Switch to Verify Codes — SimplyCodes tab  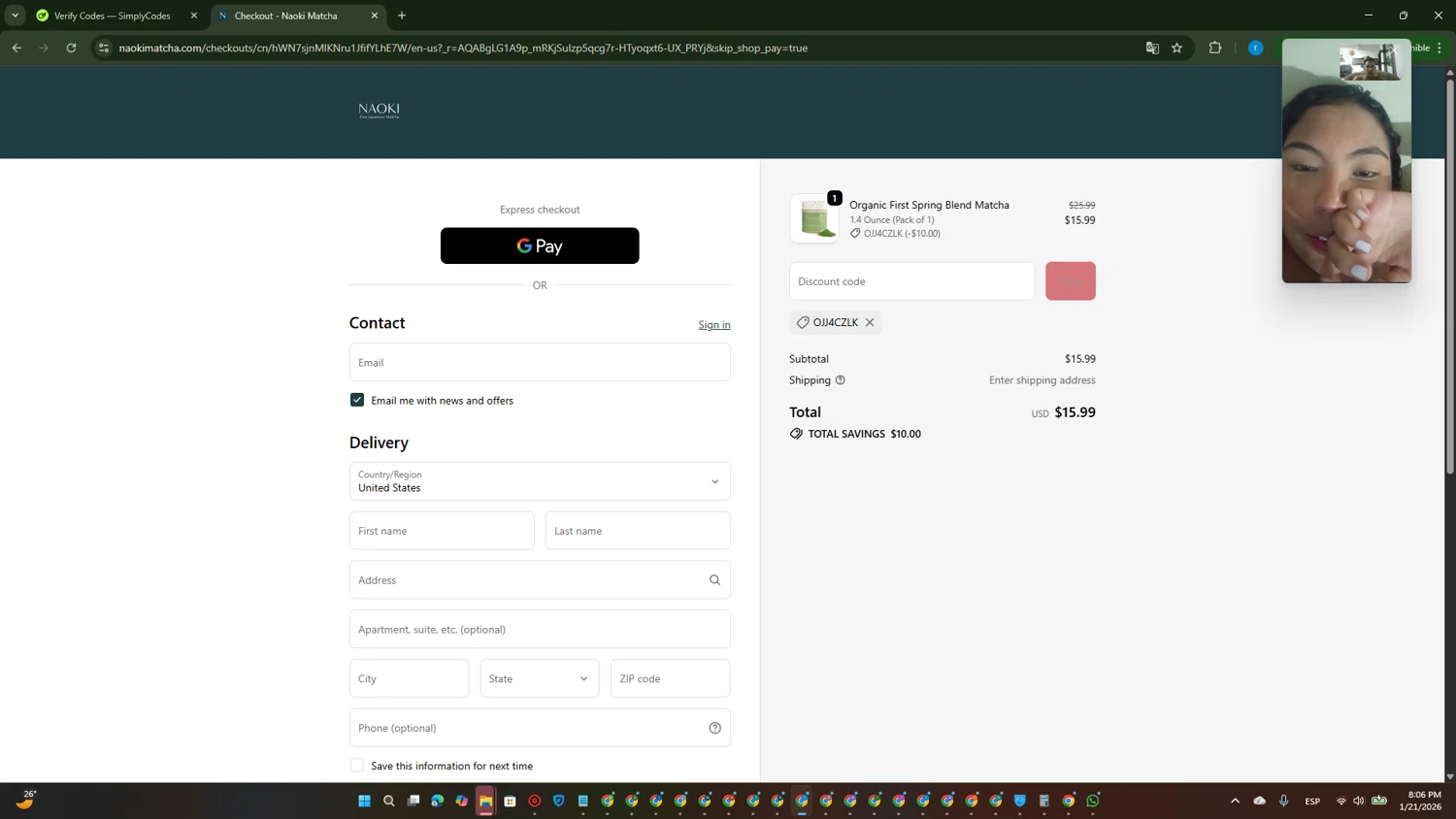[113, 16]
